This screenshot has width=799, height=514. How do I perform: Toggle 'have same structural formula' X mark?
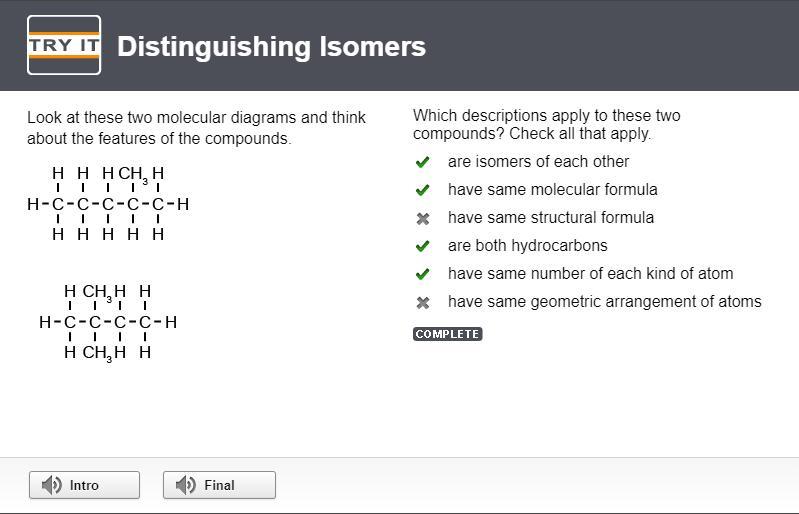click(x=422, y=219)
